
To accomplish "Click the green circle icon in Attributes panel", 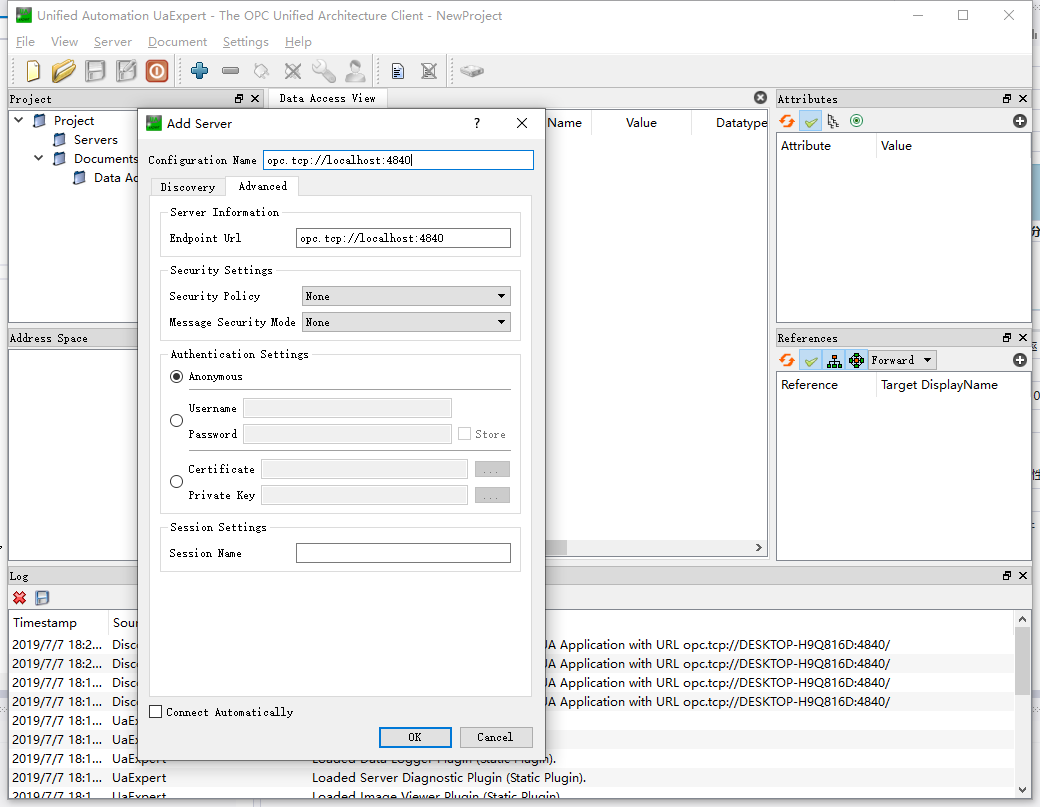I will tap(856, 121).
